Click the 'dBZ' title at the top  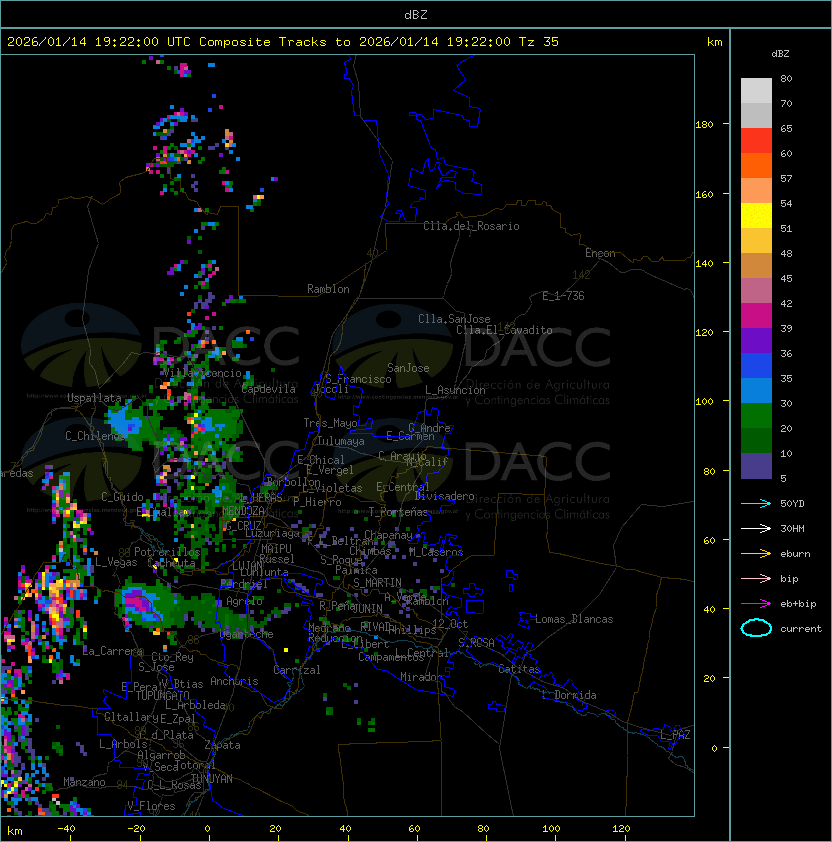(x=416, y=14)
